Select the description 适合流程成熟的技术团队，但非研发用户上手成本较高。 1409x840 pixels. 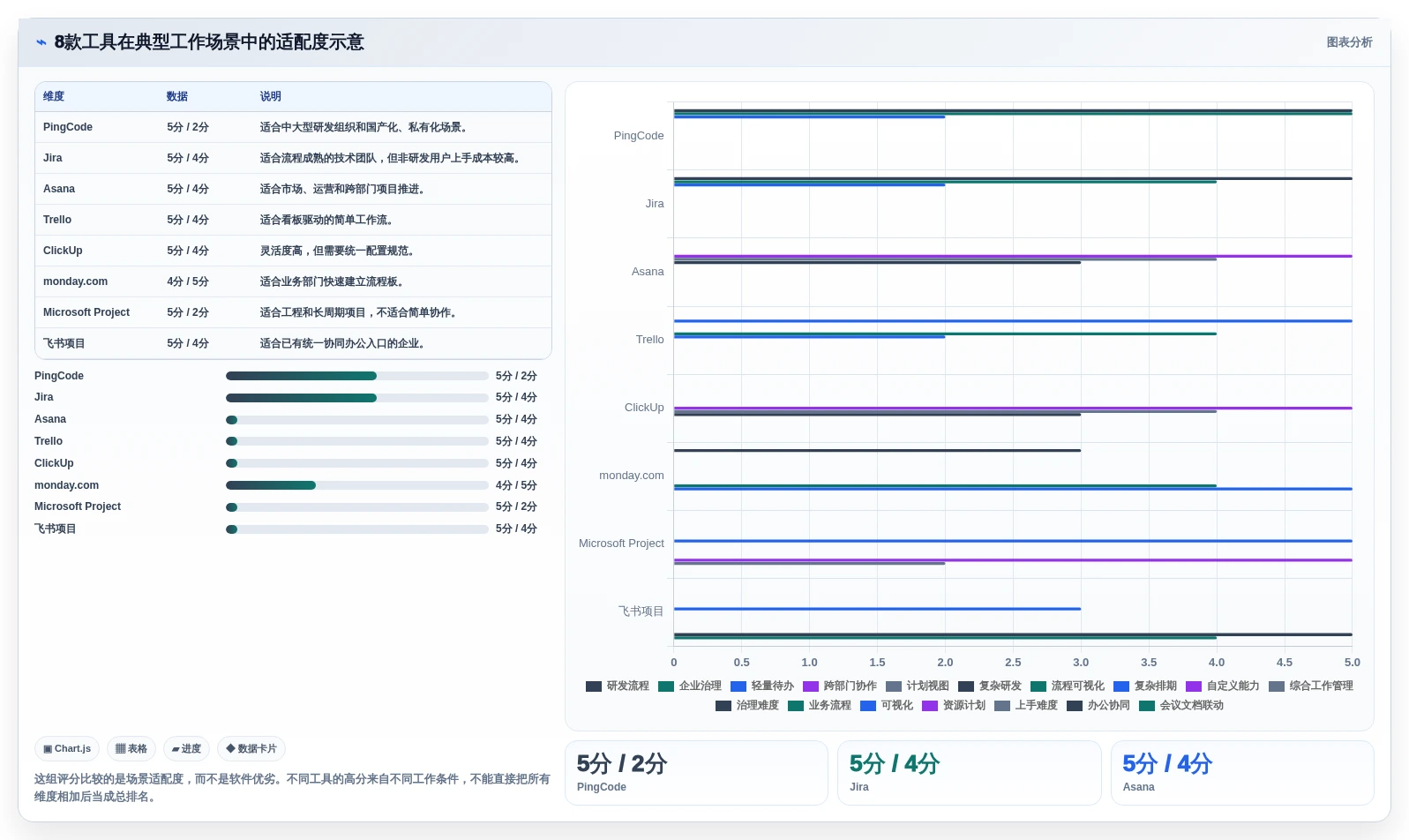click(392, 158)
